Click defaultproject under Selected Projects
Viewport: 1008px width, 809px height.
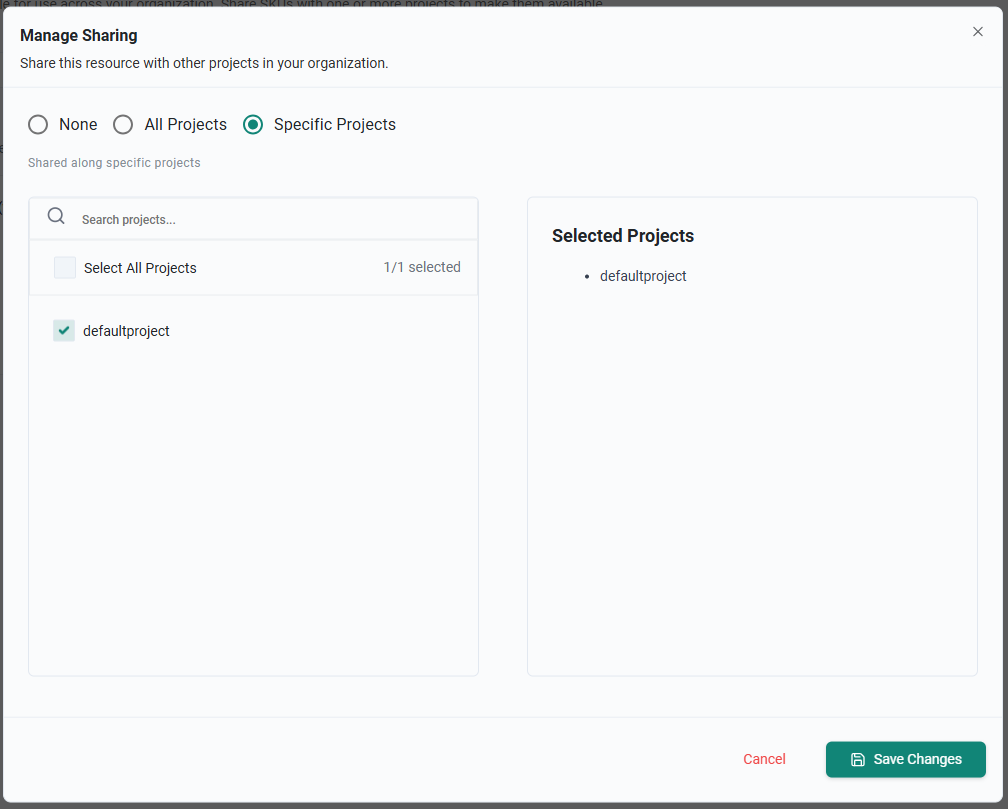point(643,276)
